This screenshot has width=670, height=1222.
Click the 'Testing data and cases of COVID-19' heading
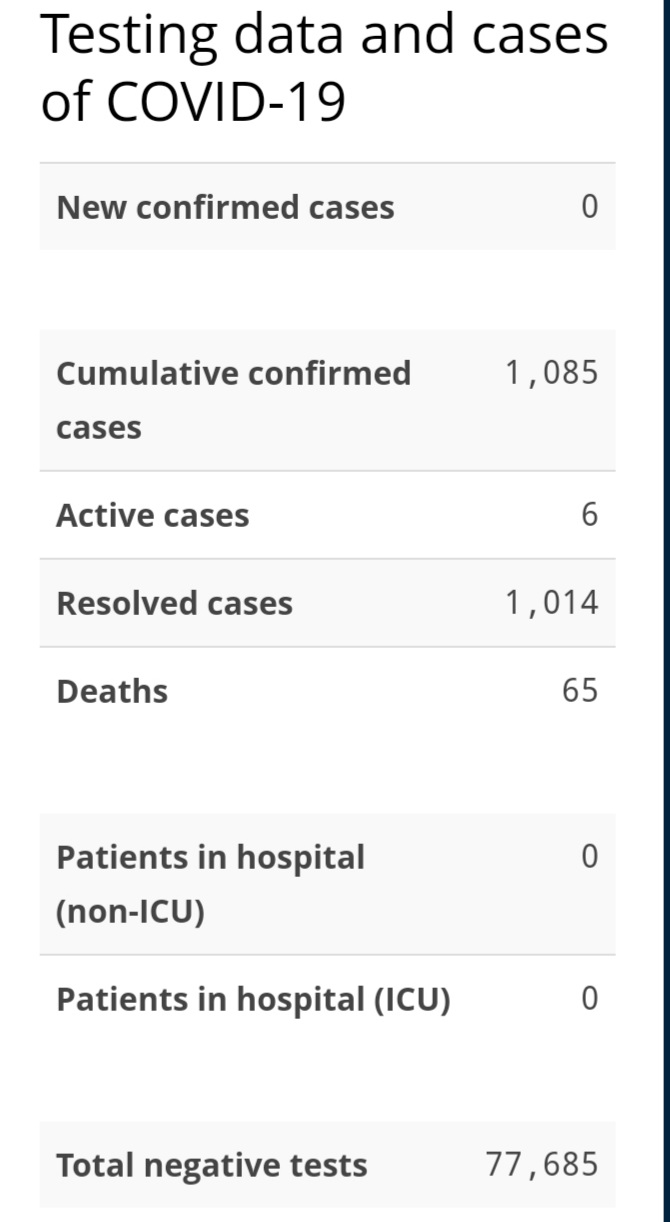pos(324,68)
